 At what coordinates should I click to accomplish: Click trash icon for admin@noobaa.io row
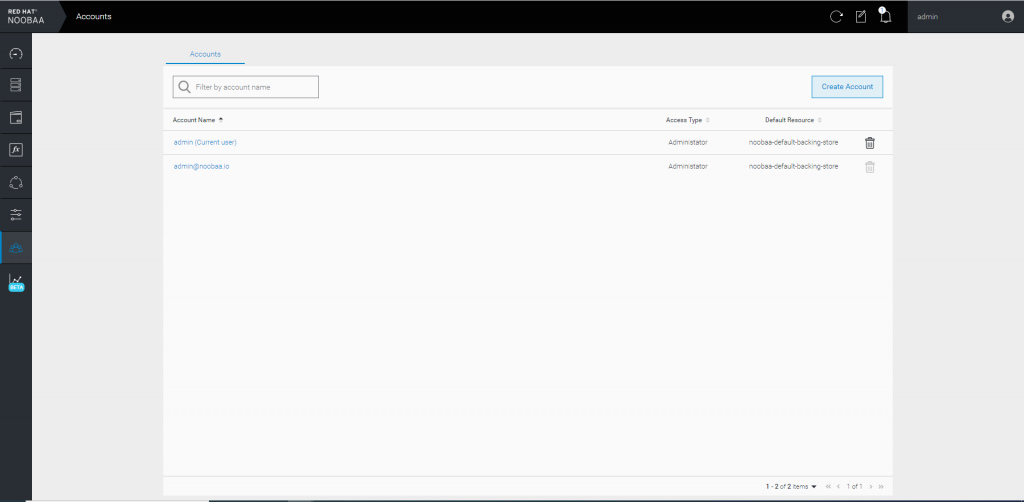point(869,167)
